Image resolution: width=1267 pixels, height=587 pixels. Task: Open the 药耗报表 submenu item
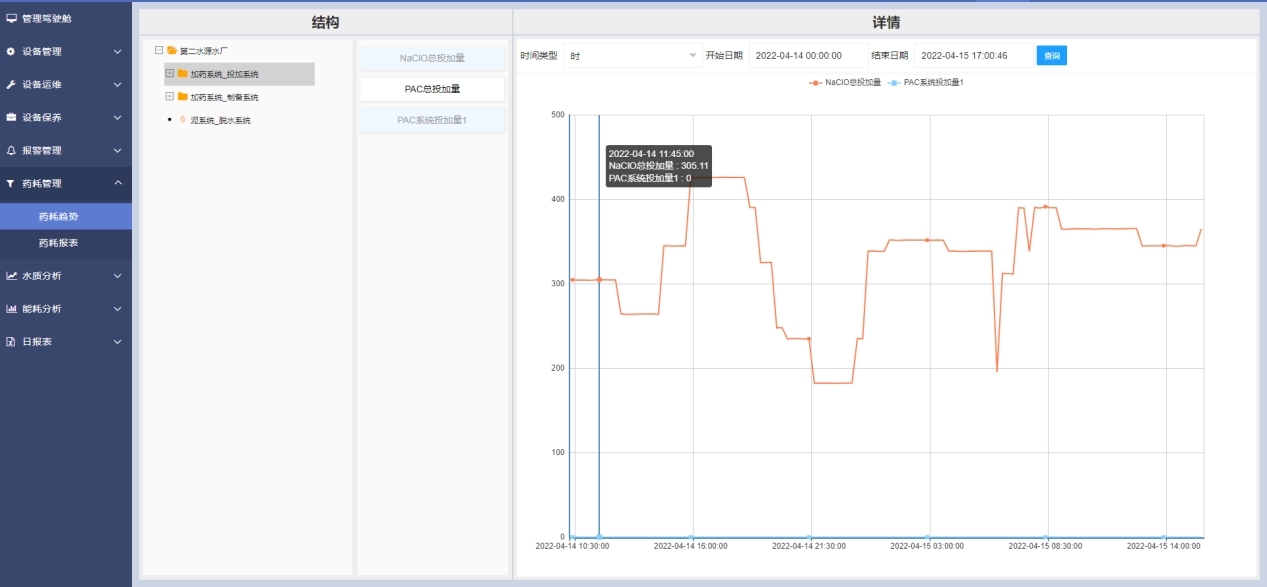(58, 243)
